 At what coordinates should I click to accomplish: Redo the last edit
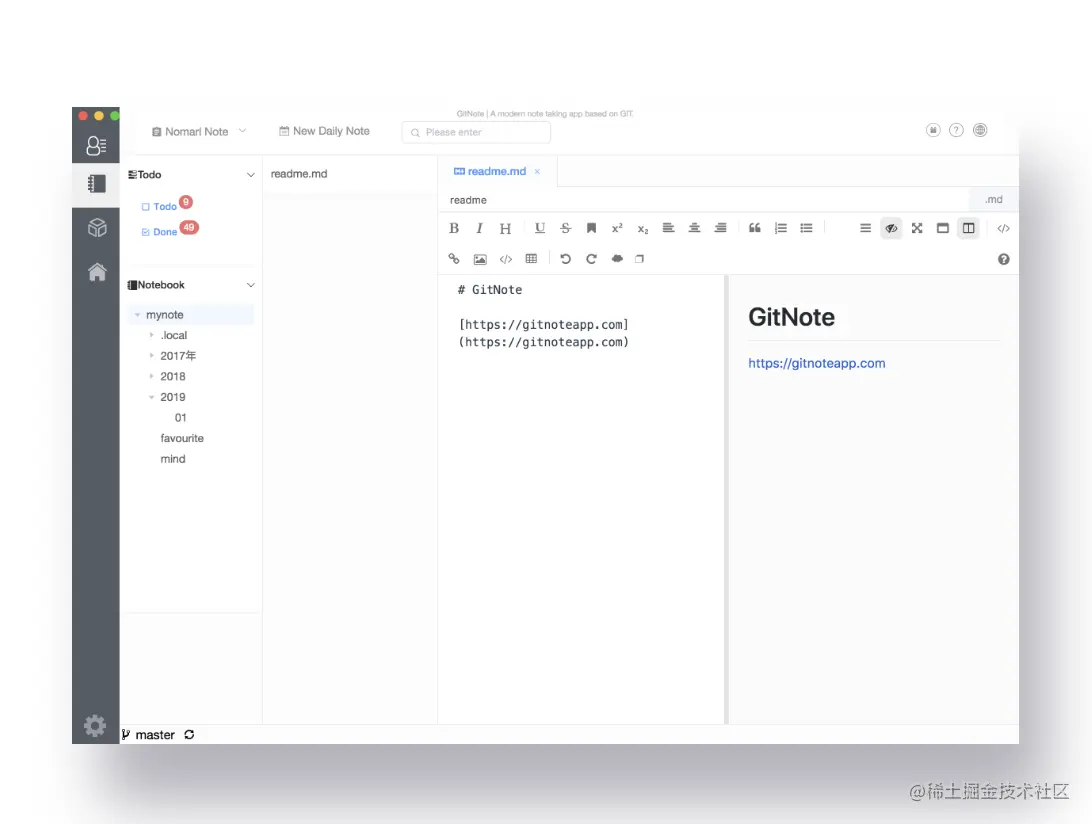point(591,259)
